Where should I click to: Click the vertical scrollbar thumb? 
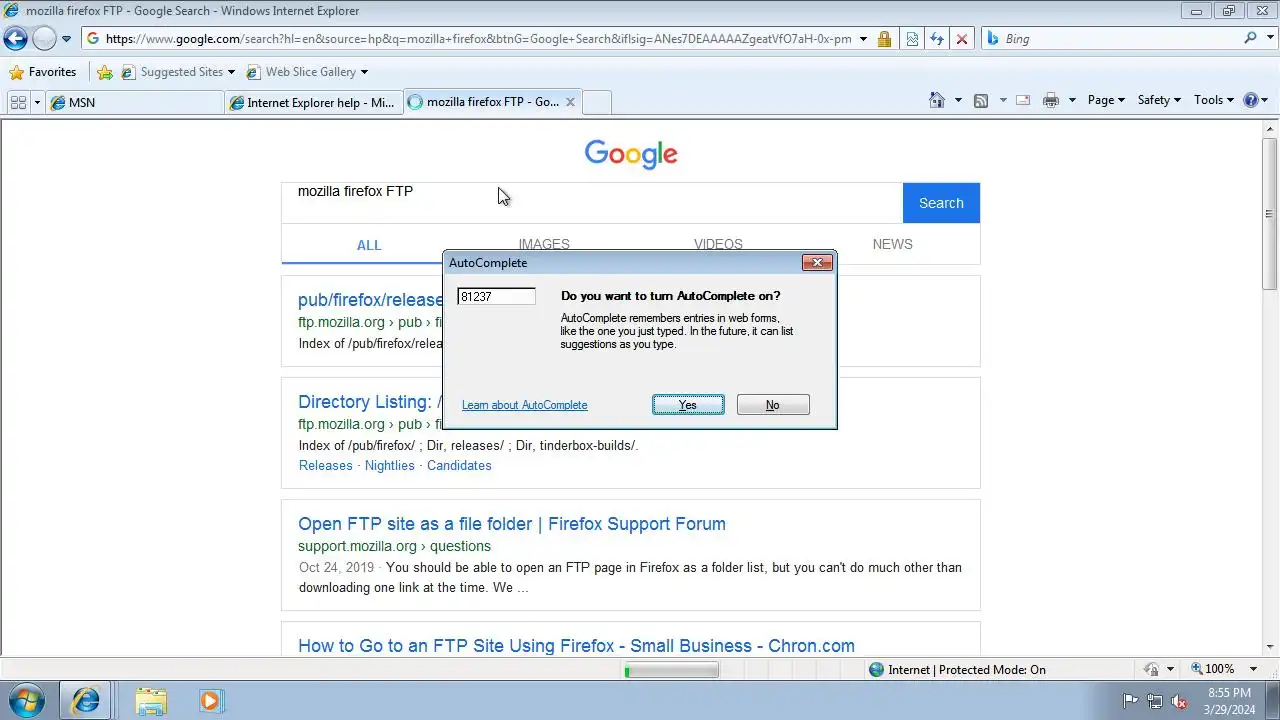coord(1270,214)
